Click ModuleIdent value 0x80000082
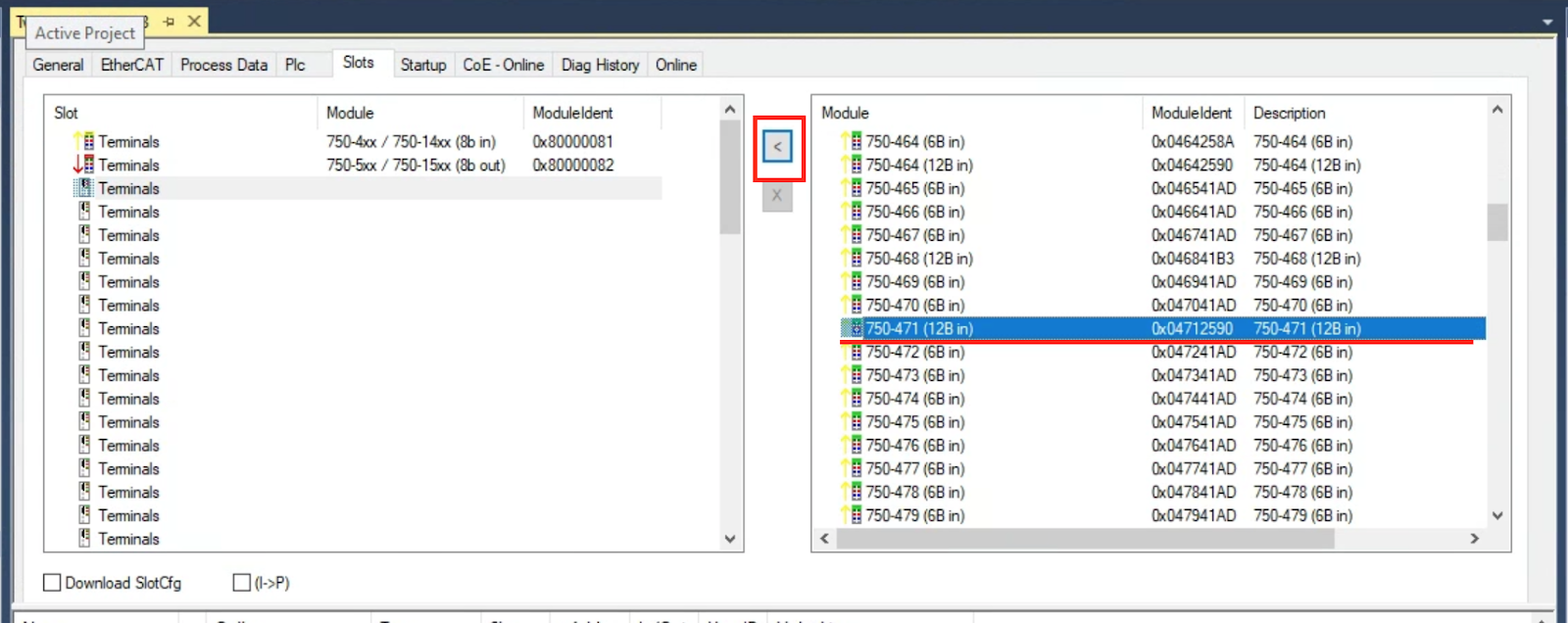The image size is (1568, 623). (x=573, y=165)
